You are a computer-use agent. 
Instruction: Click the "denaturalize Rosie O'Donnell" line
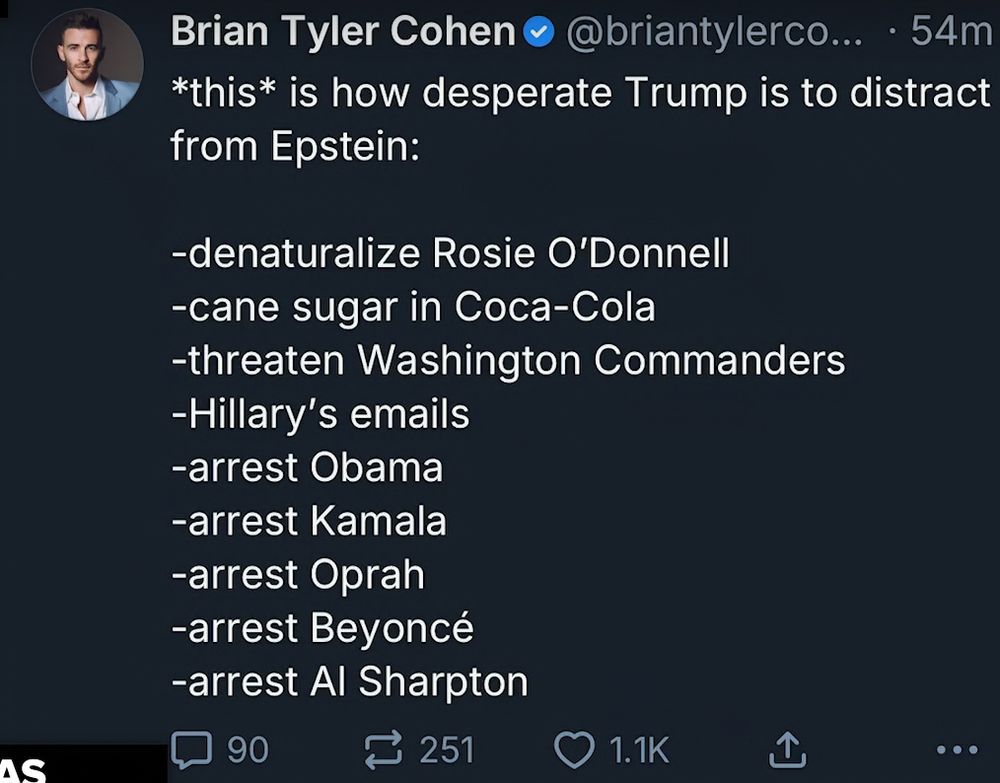coord(450,254)
